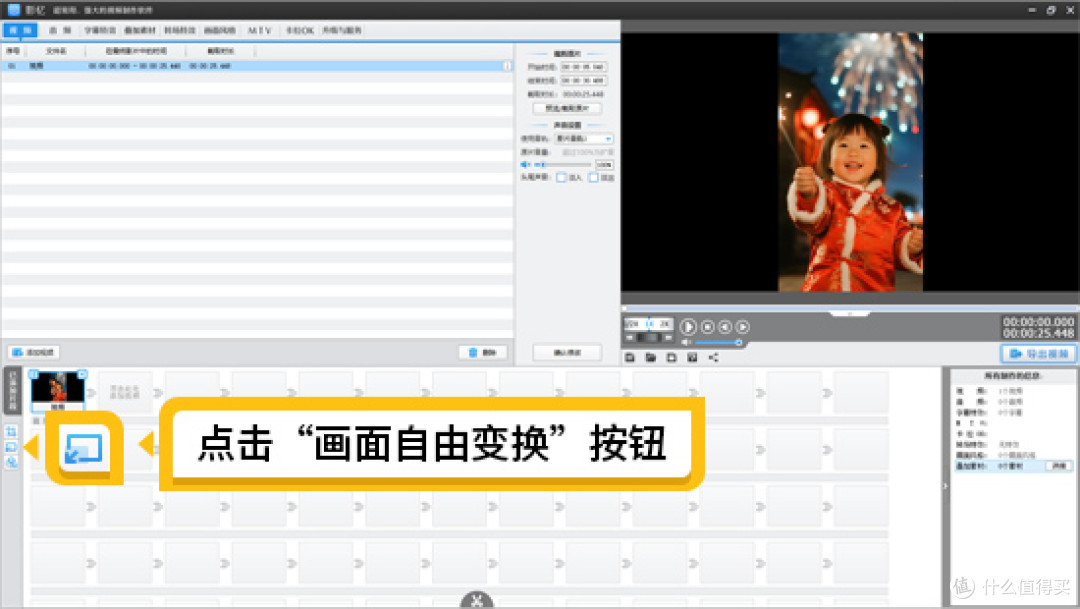This screenshot has width=1080, height=609.
Task: Click the start time (开始时间) input field
Action: [x=583, y=67]
